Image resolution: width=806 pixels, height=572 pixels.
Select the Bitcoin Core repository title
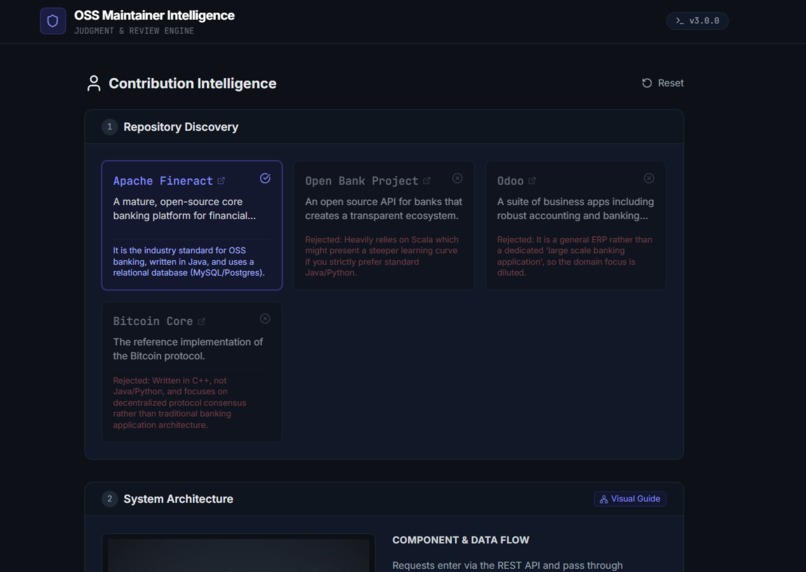click(153, 321)
